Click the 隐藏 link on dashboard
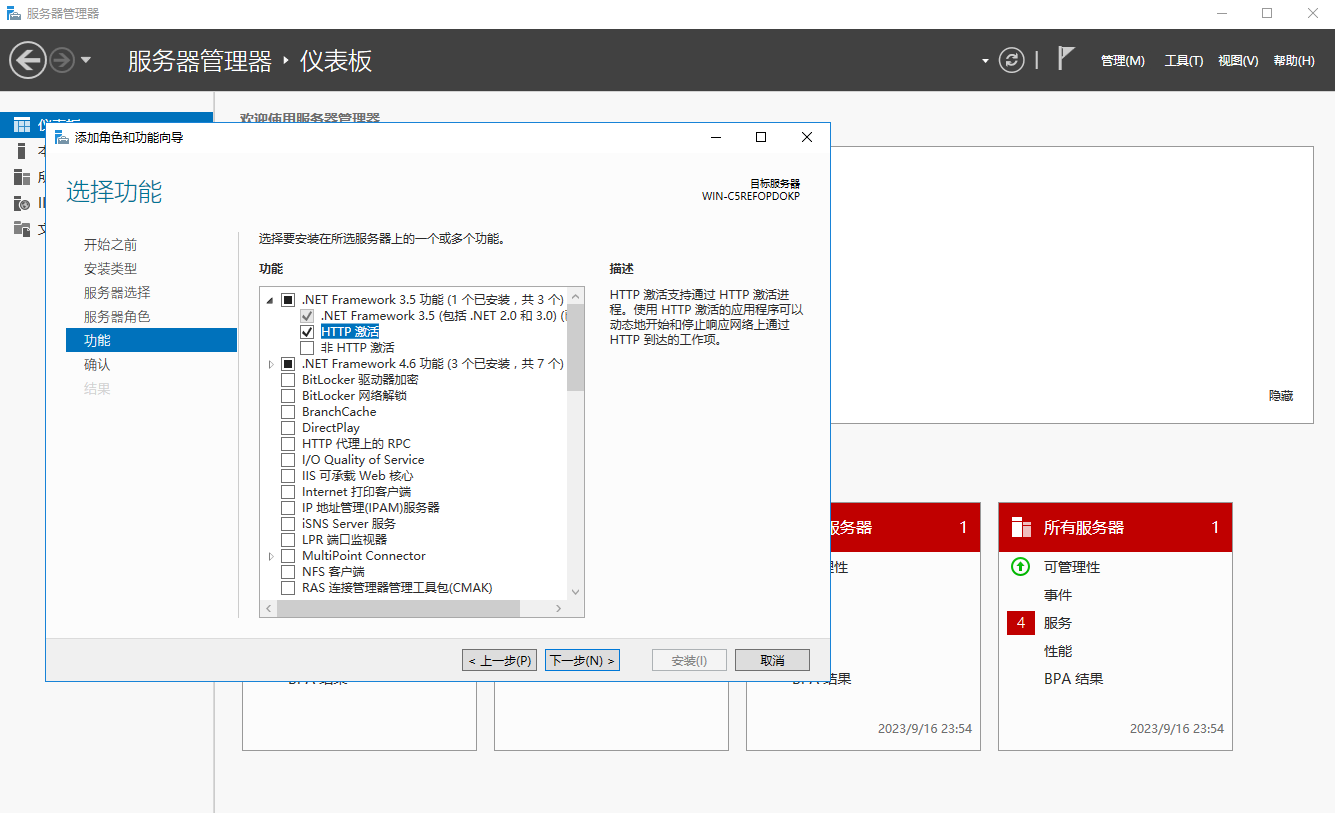Image resolution: width=1335 pixels, height=813 pixels. [x=1281, y=396]
